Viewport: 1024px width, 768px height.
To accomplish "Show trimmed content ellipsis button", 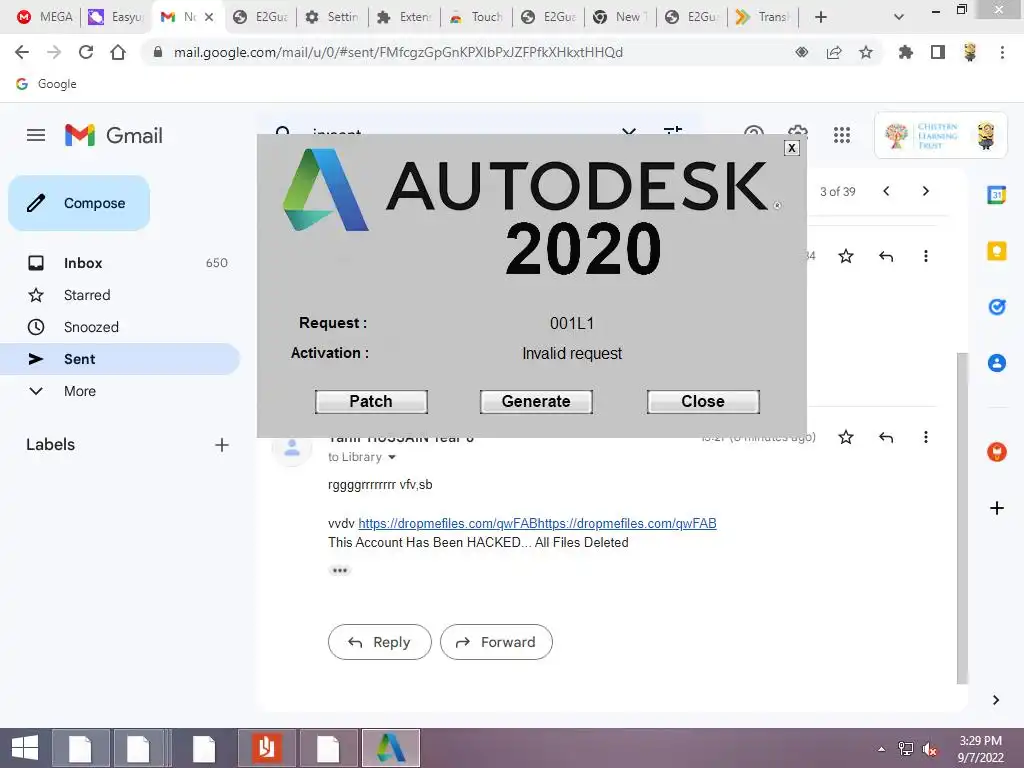I will (x=340, y=570).
